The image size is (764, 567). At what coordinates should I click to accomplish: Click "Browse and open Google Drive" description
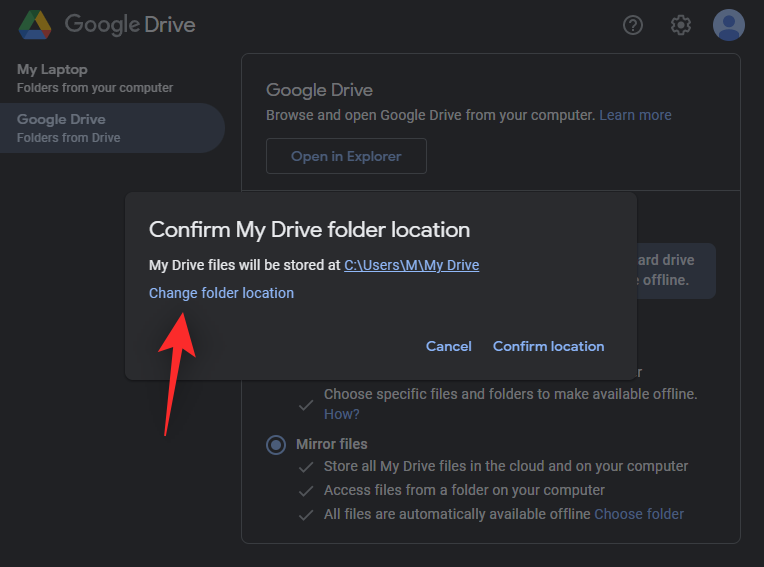430,115
